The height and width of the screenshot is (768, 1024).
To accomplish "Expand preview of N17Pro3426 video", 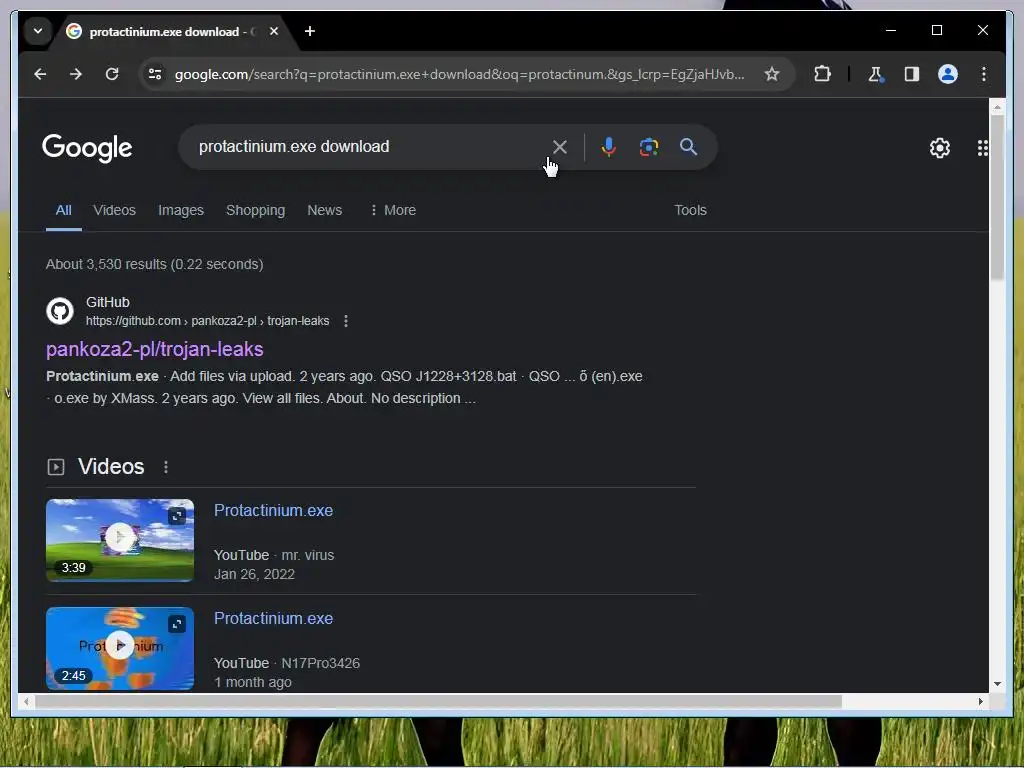I will [177, 624].
